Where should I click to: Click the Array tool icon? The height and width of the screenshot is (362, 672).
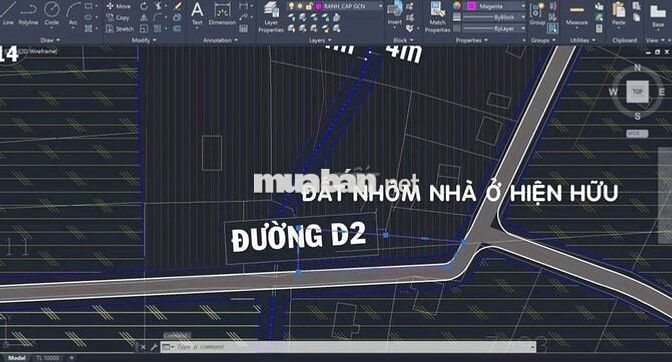coord(158,29)
